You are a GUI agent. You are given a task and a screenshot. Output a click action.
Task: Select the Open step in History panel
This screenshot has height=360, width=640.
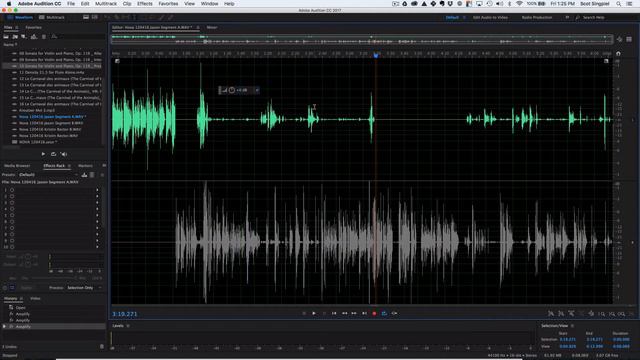[x=20, y=308]
